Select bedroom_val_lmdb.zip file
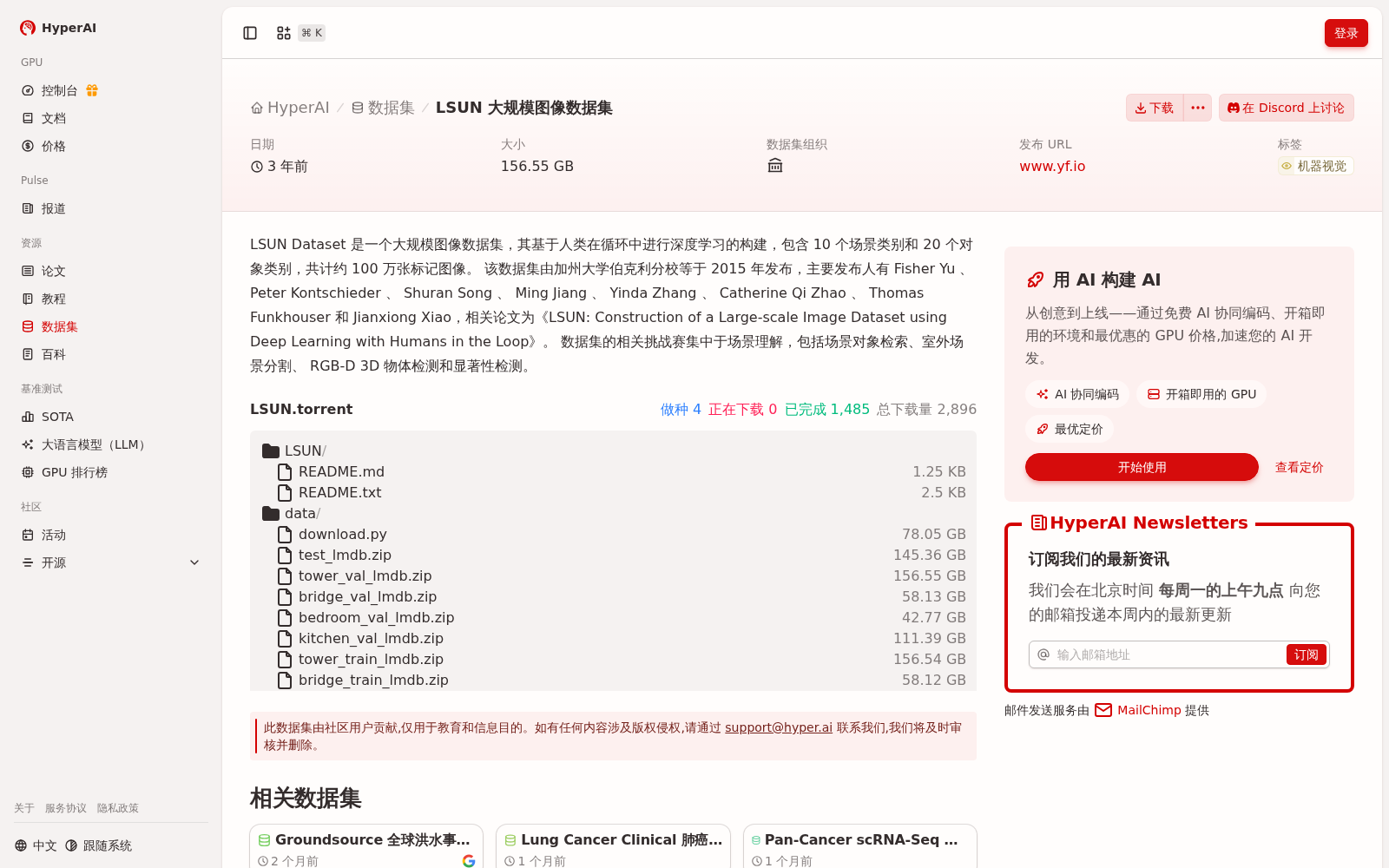The height and width of the screenshot is (868, 1389). click(613, 617)
